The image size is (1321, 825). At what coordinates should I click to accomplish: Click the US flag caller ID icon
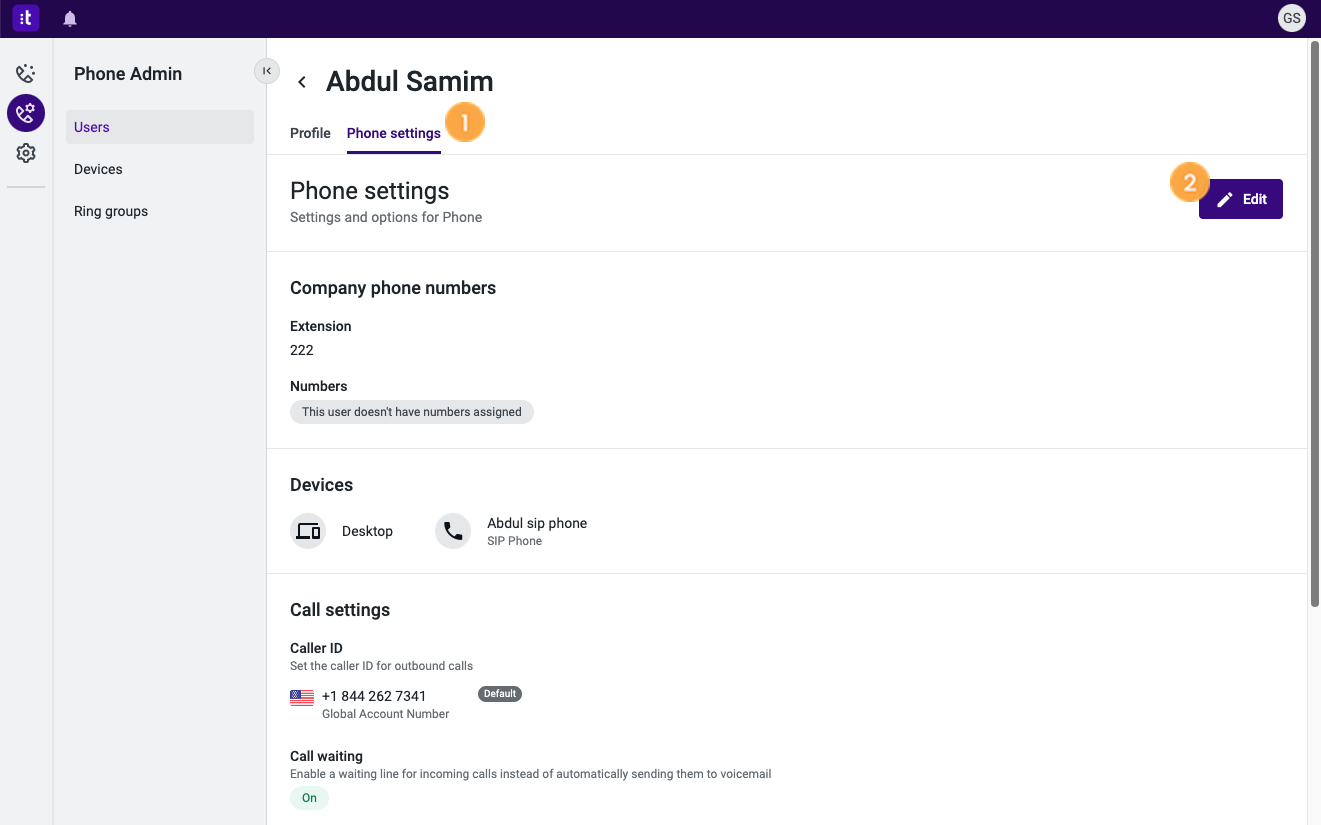click(302, 697)
